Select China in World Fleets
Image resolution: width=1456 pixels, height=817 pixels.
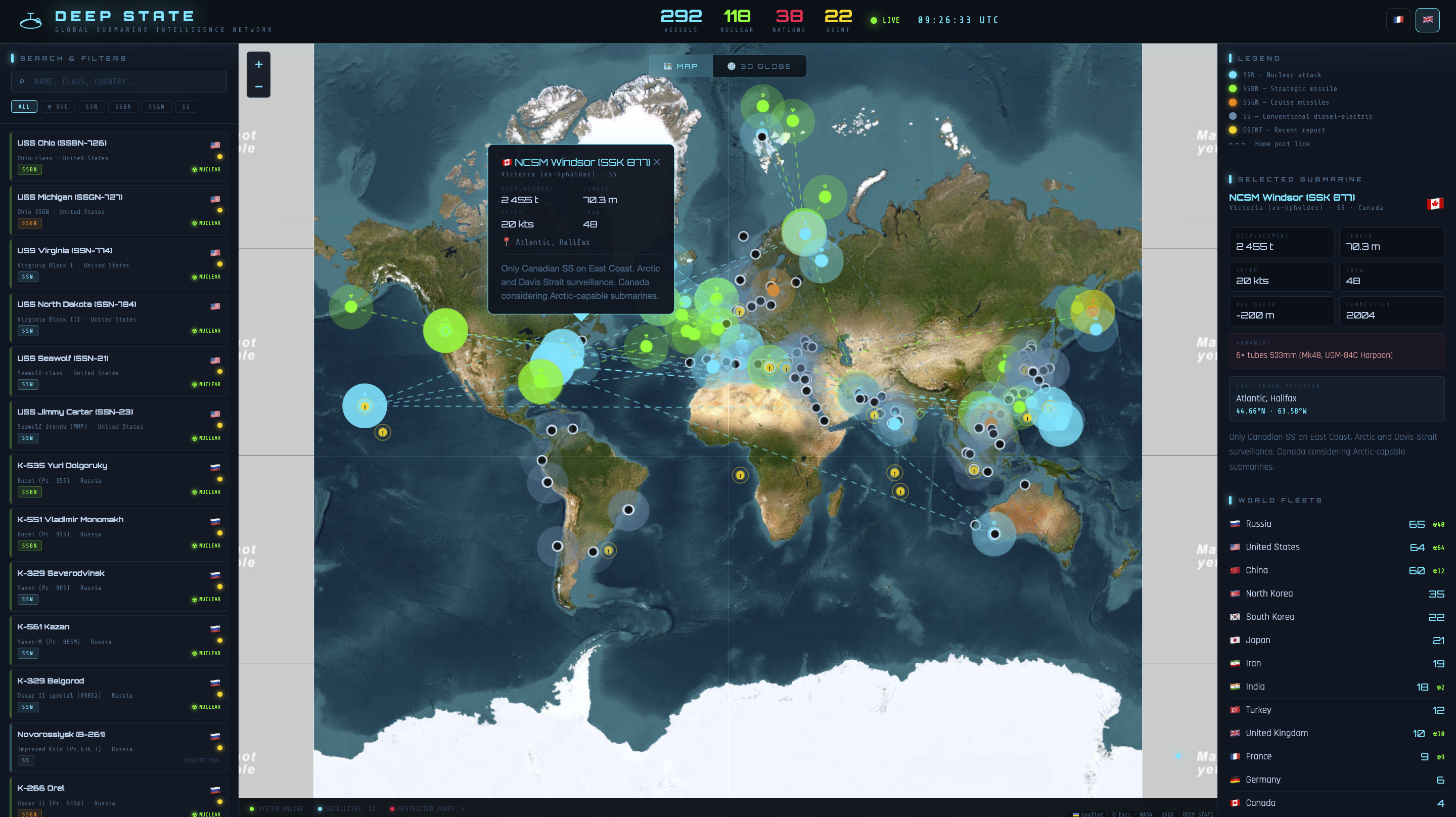[1337, 570]
